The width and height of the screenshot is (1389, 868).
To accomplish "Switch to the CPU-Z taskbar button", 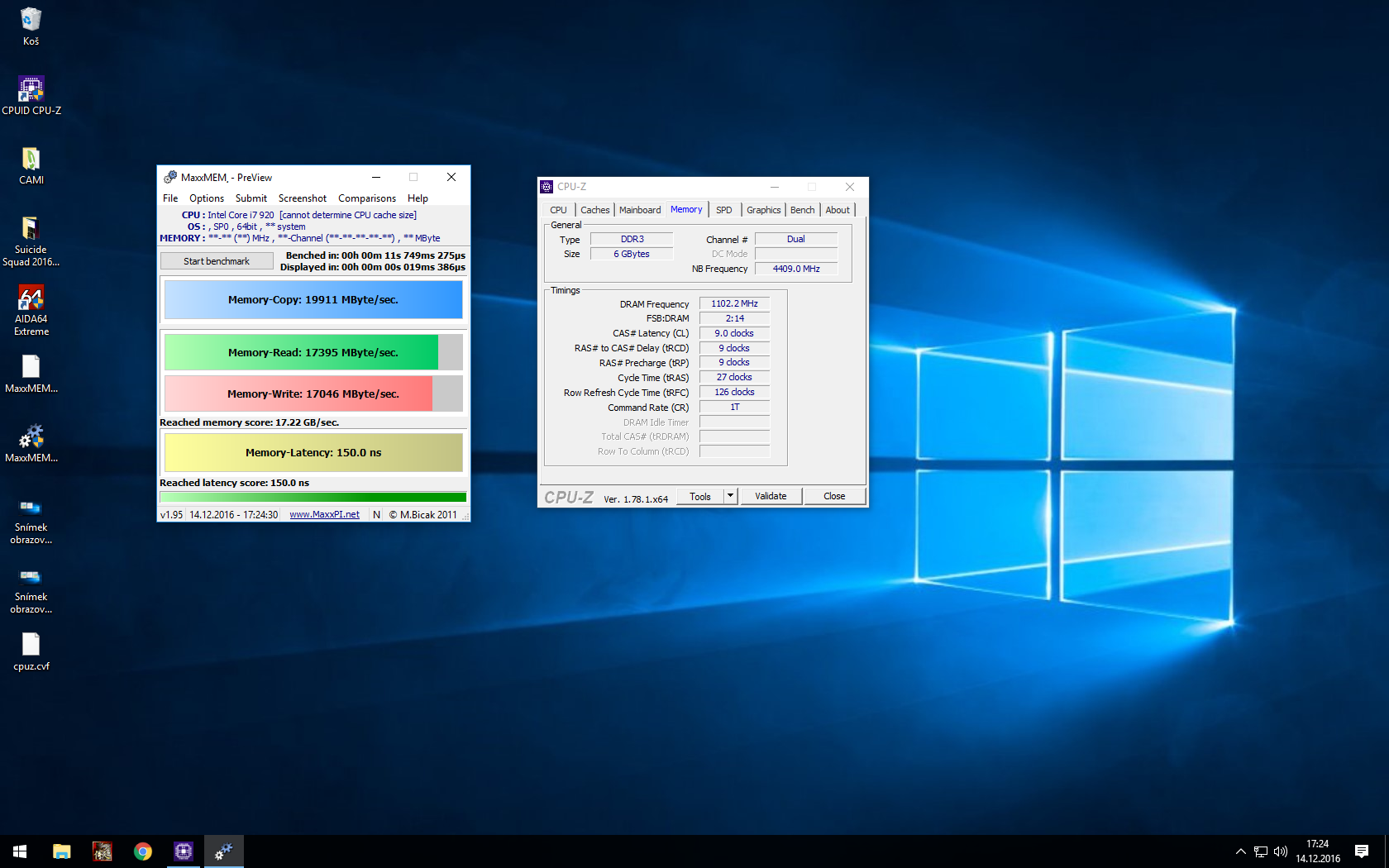I will (x=184, y=851).
